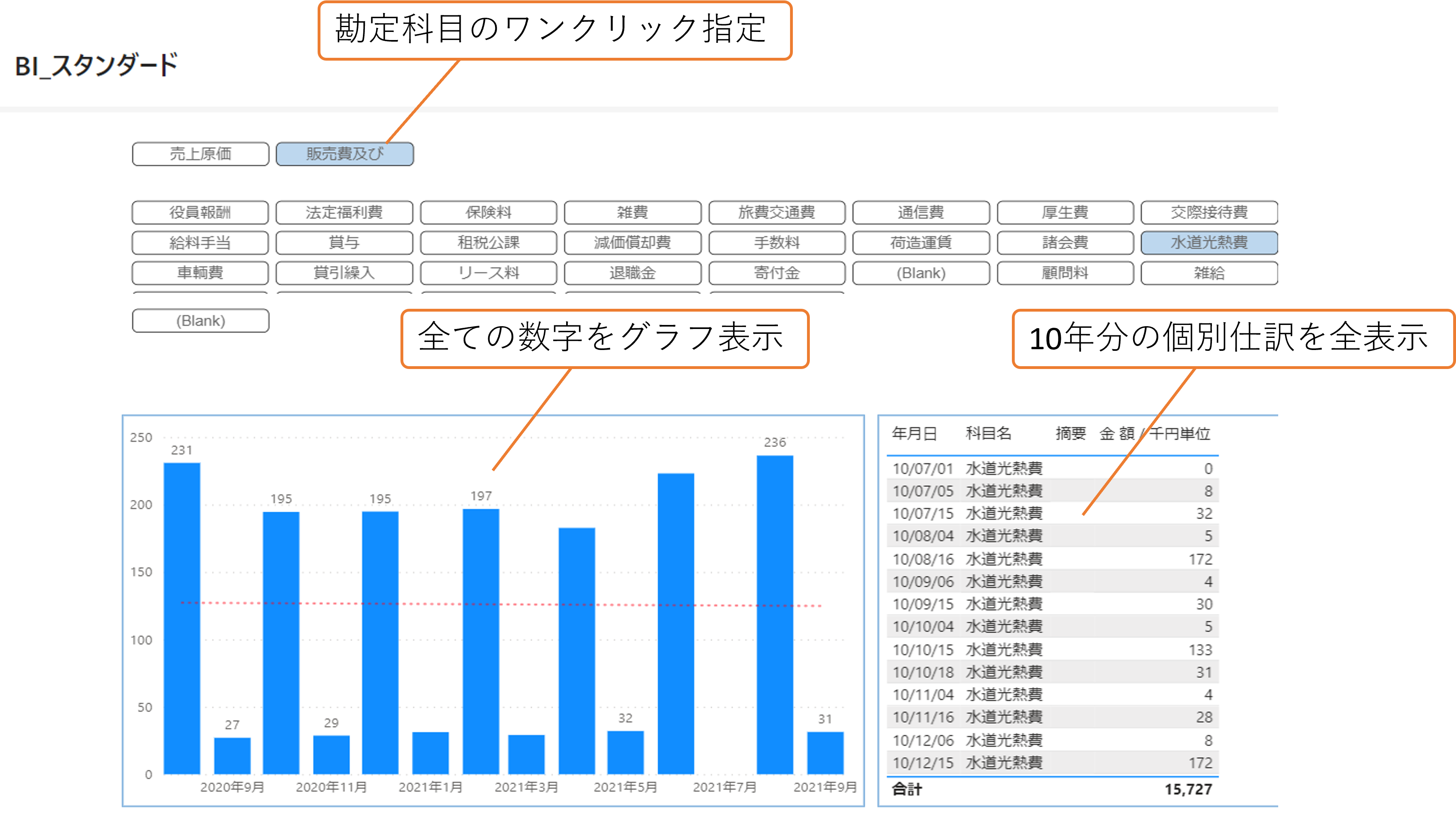The width and height of the screenshot is (1456, 814).
Task: Click the 諸会費 slicer button
Action: 1066,243
